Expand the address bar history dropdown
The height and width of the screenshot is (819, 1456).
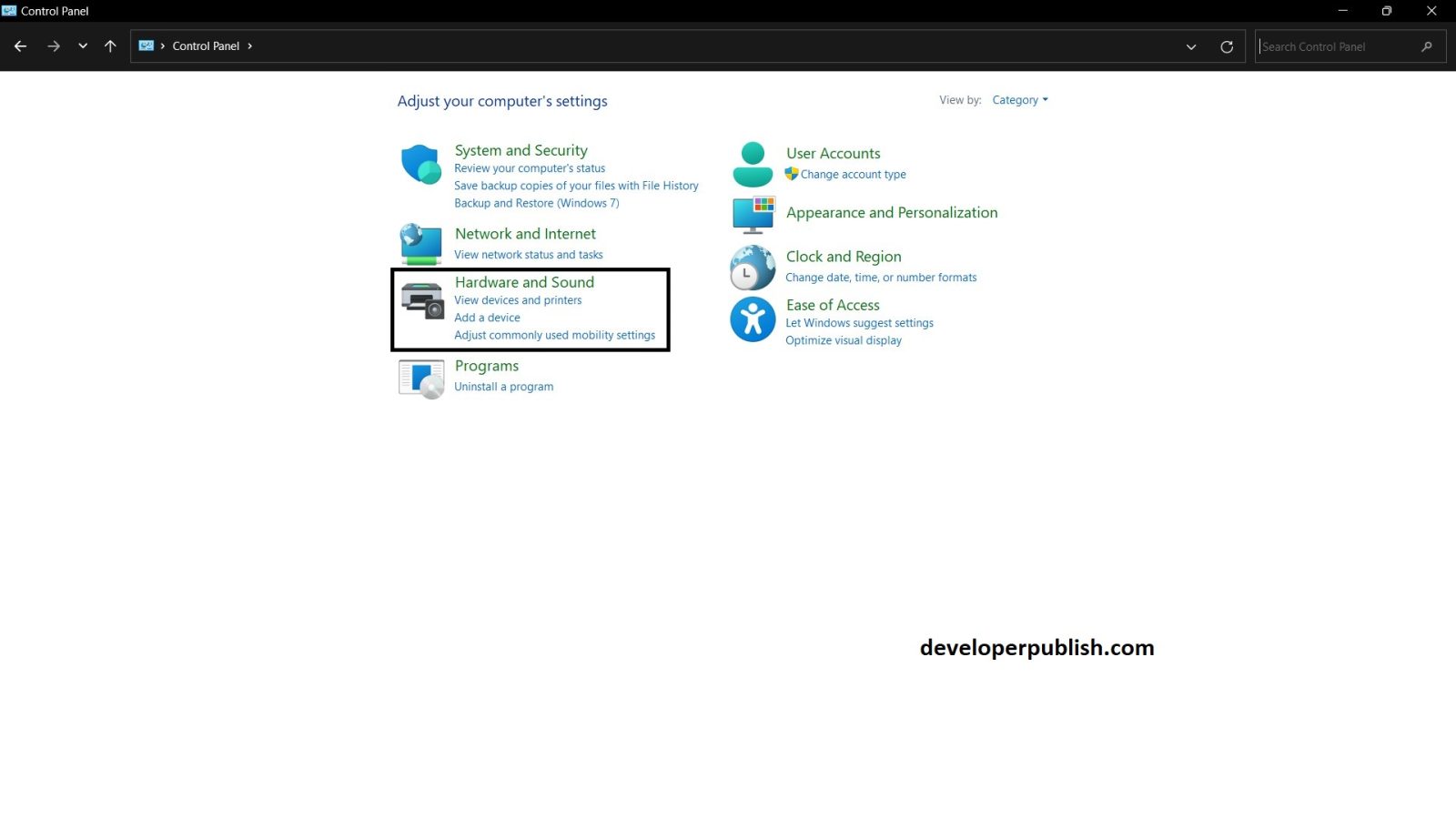pyautogui.click(x=1191, y=47)
